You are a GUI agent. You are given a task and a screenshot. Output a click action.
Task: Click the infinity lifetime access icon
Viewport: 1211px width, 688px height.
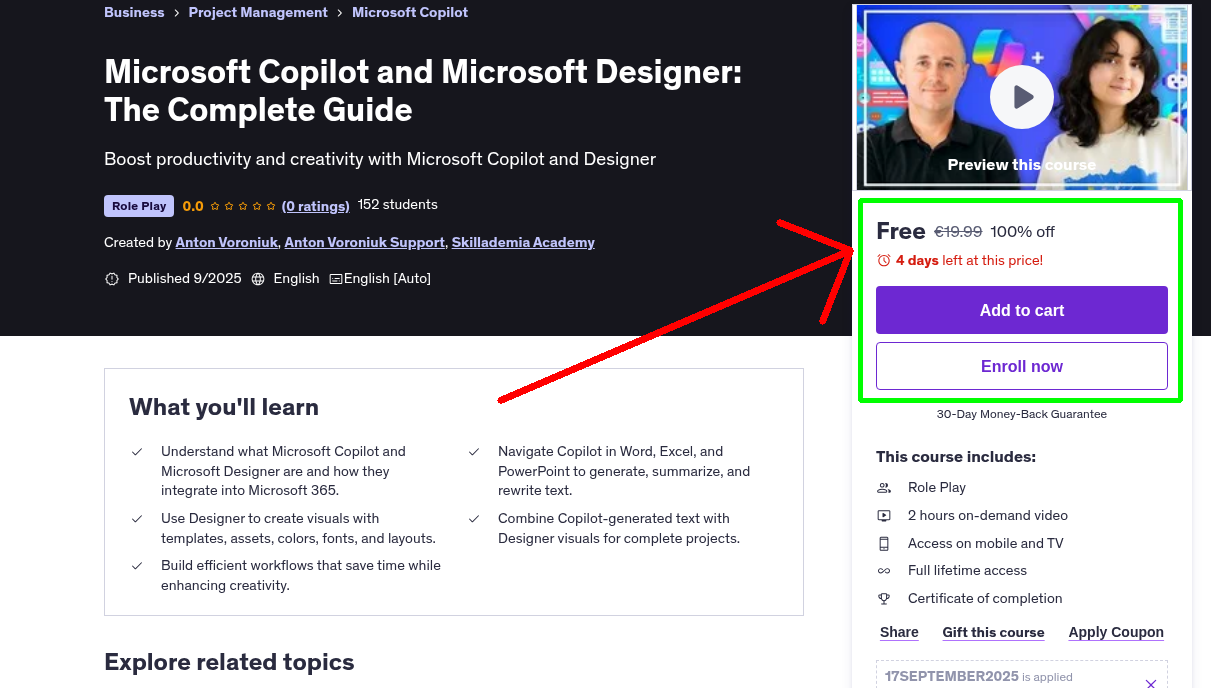(x=884, y=571)
